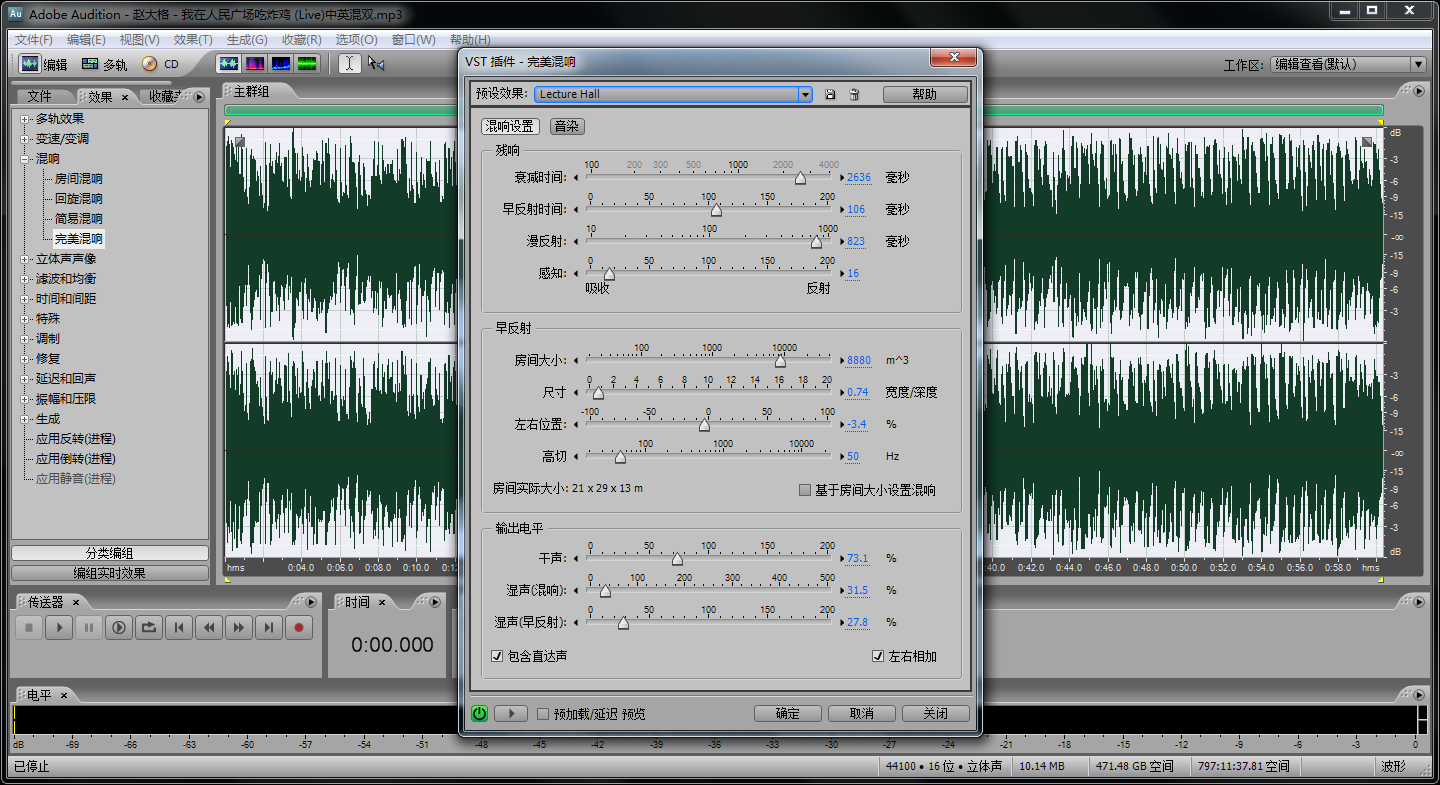The width and height of the screenshot is (1440, 785).
Task: Open the 文件(F) menu
Action: click(33, 40)
